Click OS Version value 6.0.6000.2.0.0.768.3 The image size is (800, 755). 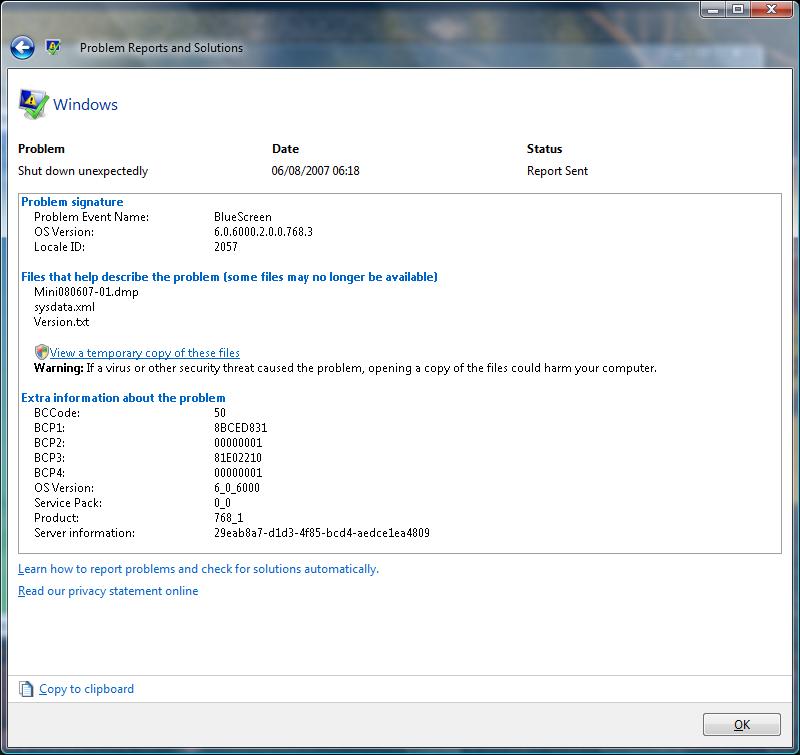click(263, 232)
